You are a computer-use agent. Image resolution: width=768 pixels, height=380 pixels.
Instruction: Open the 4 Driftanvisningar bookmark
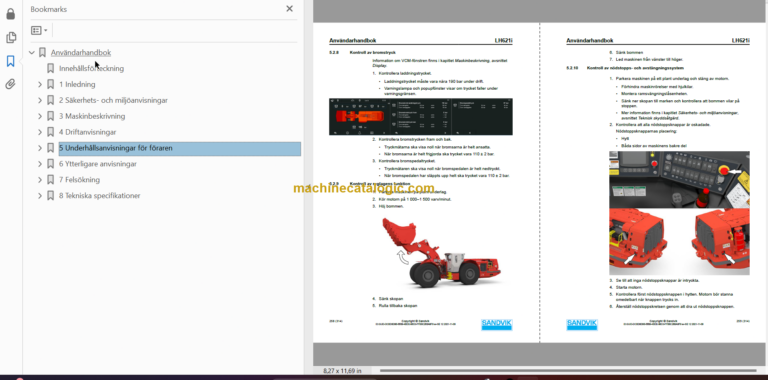click(88, 132)
